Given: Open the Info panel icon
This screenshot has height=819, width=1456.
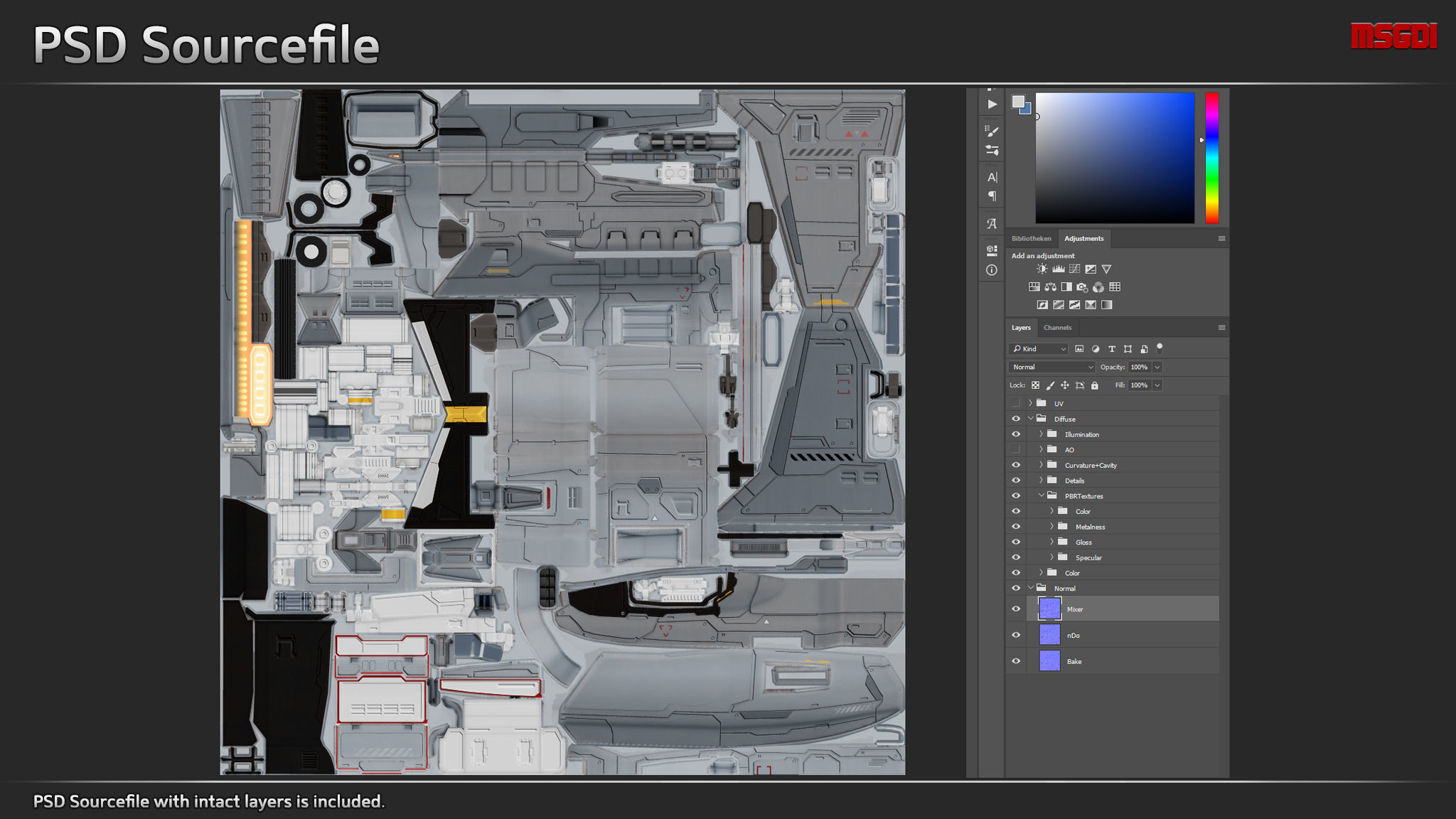Looking at the screenshot, I should 992,270.
